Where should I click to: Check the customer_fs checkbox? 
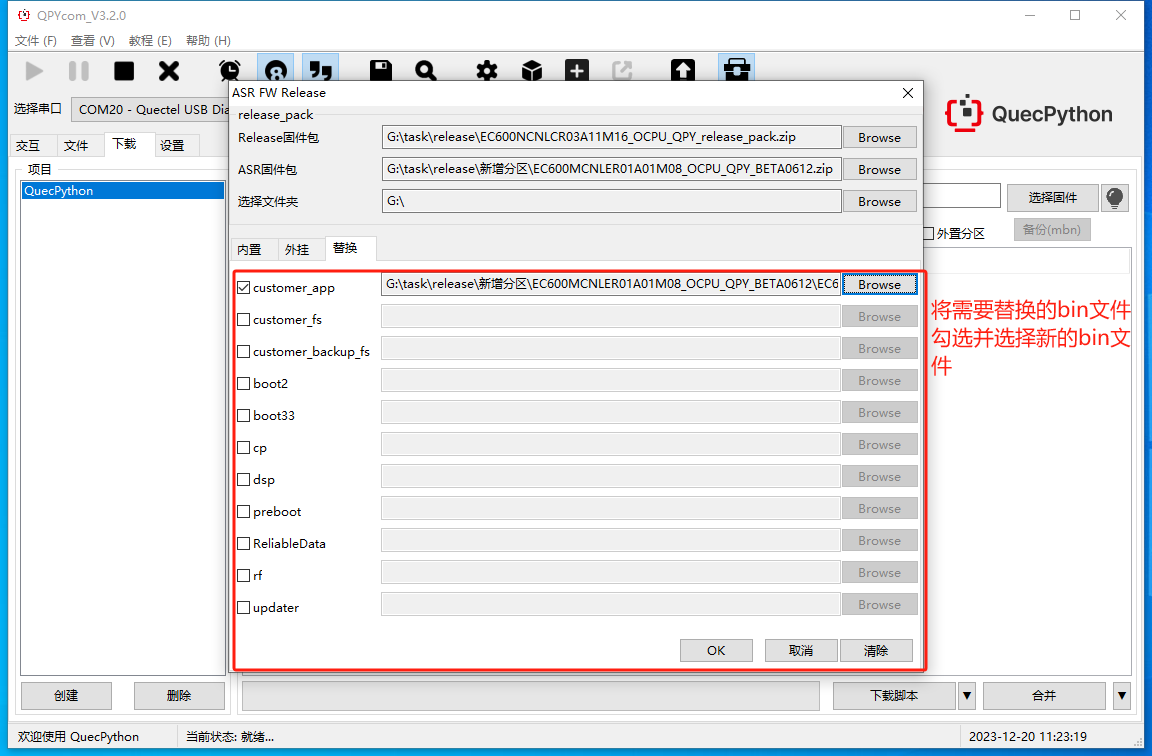[x=244, y=320]
